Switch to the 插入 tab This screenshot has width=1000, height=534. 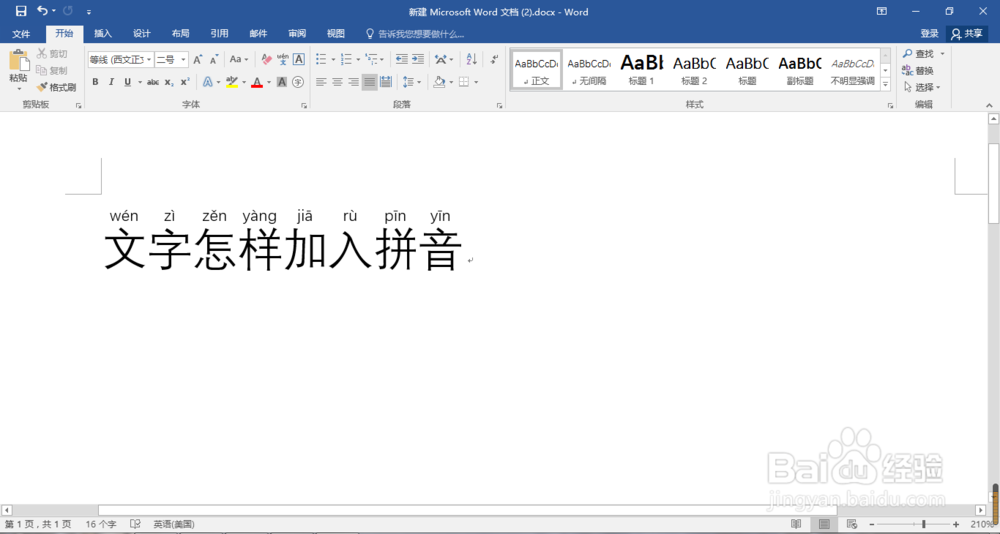103,34
